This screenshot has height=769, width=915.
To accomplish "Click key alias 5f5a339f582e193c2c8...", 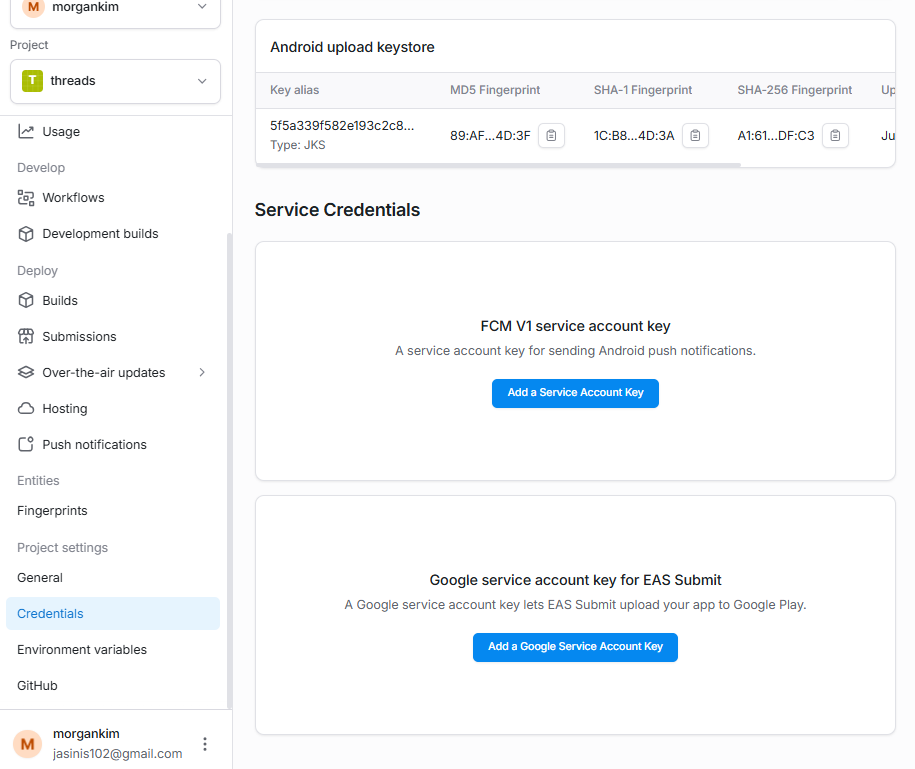I will 342,126.
